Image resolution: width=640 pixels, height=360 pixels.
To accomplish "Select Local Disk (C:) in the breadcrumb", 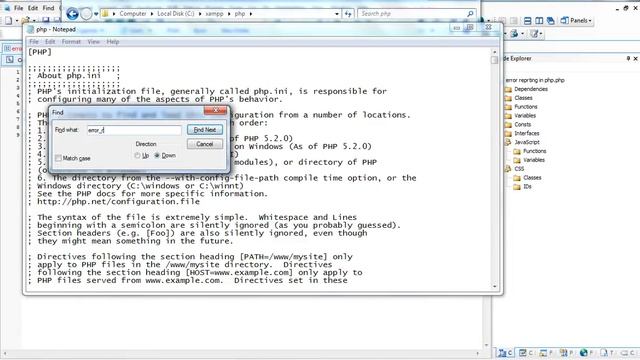I will click(176, 14).
